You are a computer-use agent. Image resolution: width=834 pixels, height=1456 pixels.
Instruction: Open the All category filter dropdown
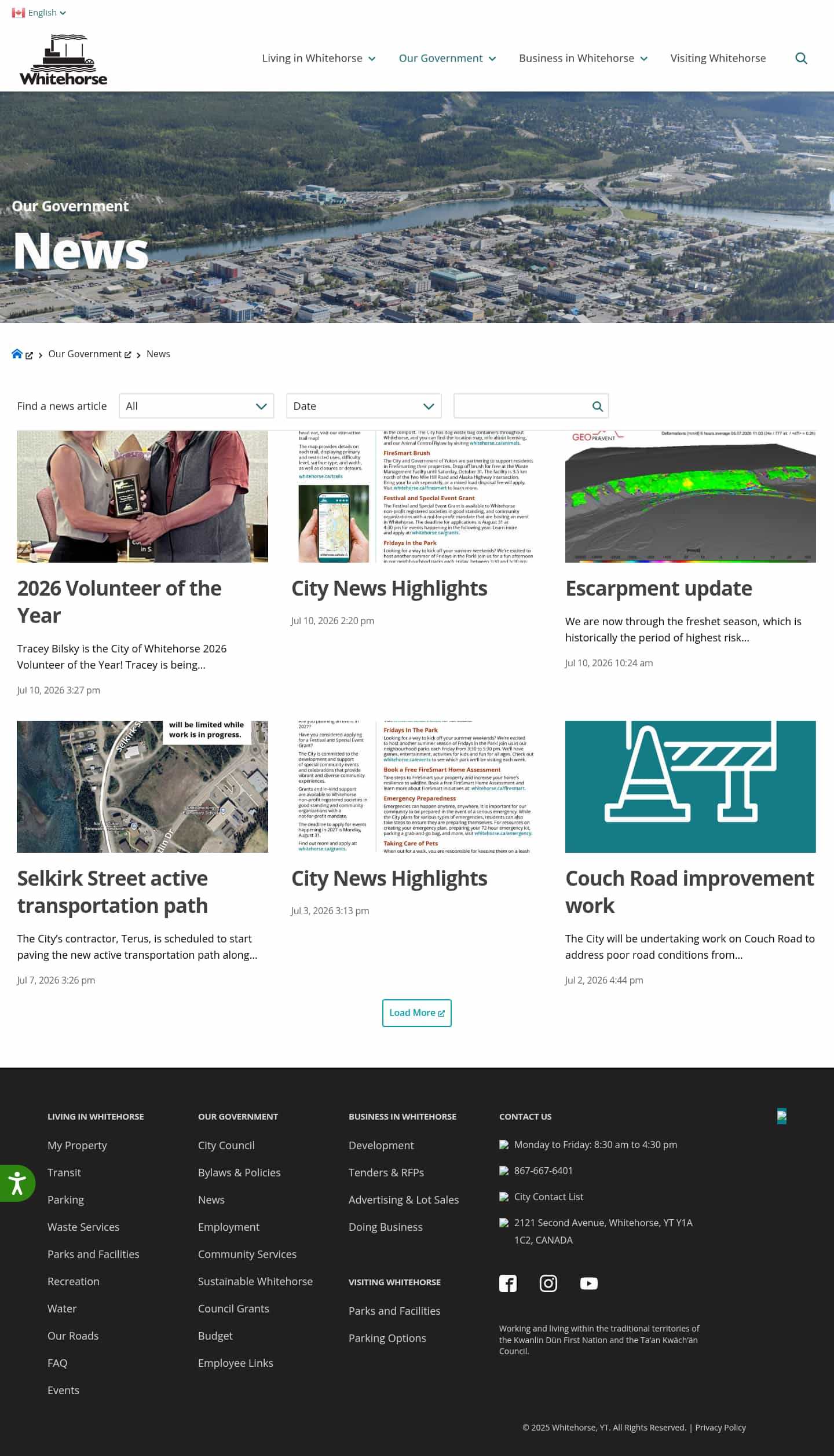pyautogui.click(x=196, y=406)
